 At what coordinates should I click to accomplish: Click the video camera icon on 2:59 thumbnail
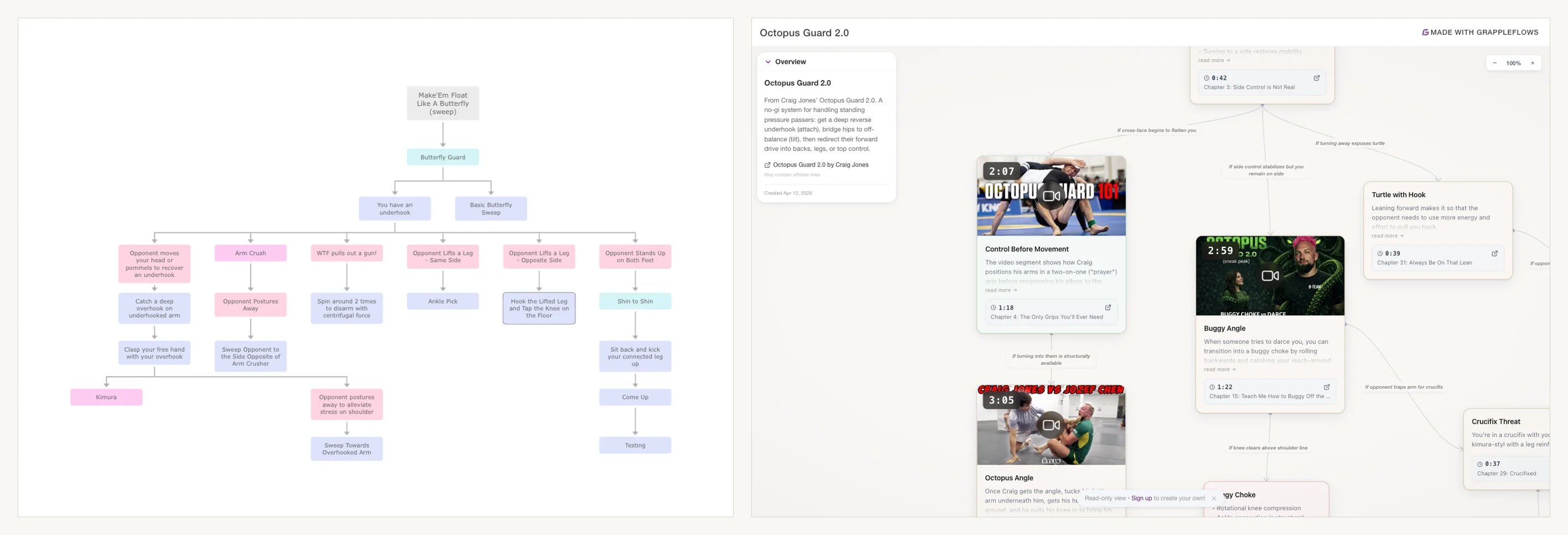pyautogui.click(x=1270, y=276)
